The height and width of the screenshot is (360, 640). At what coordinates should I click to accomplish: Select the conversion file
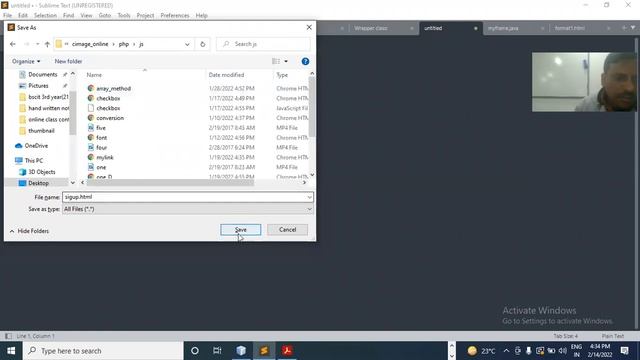click(x=110, y=118)
